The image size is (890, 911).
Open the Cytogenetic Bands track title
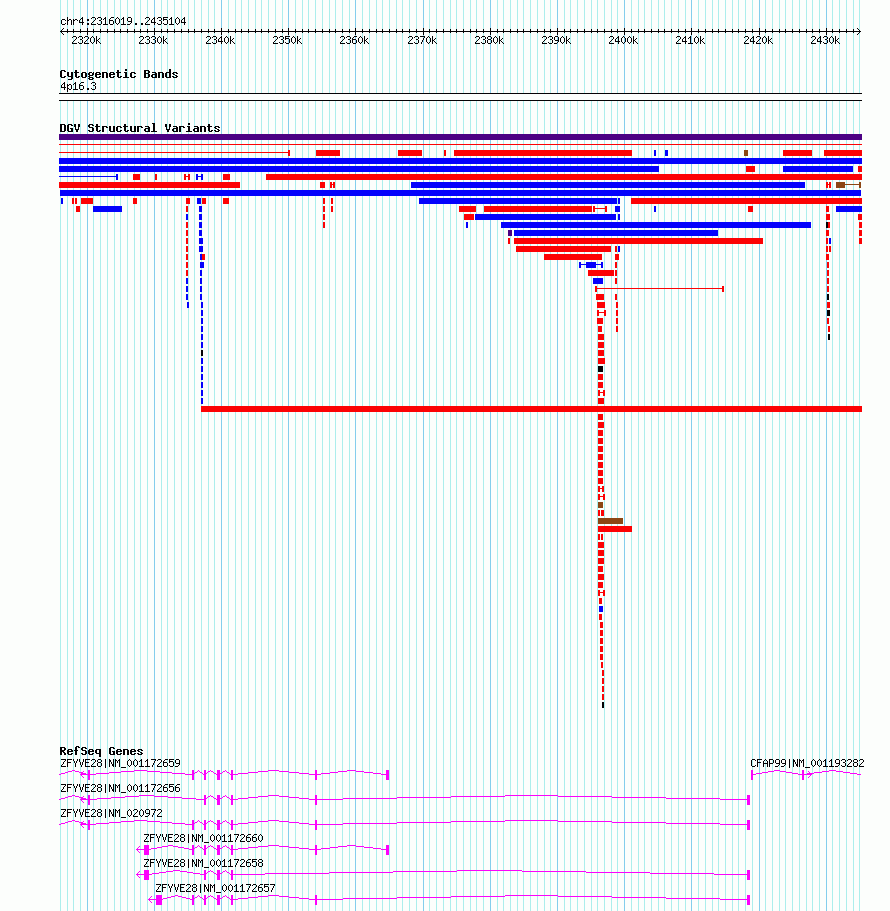click(x=119, y=74)
